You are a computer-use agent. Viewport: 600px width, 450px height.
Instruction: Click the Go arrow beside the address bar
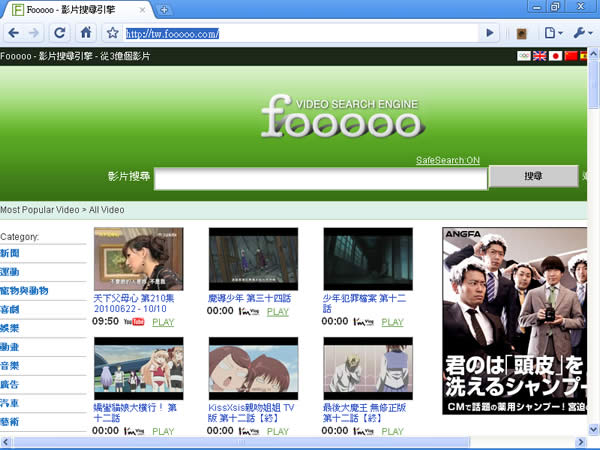pos(489,33)
